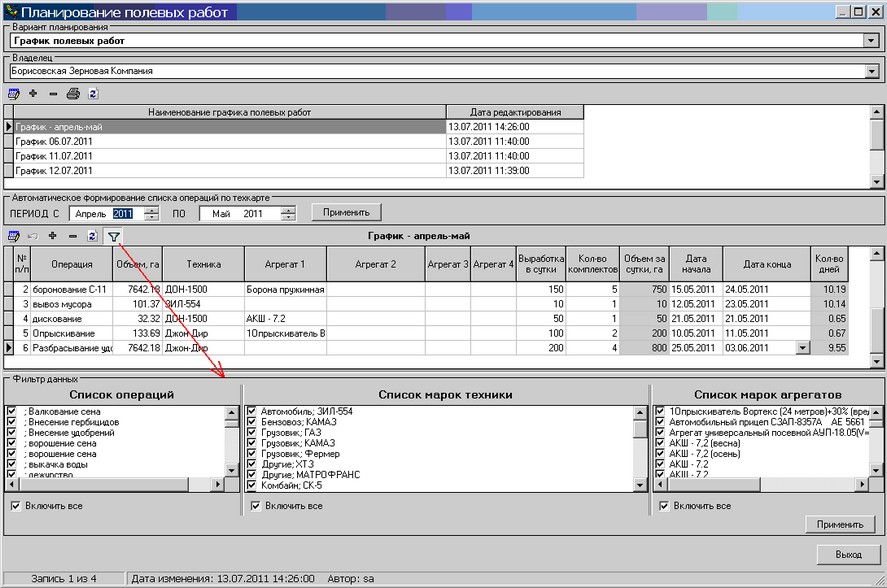The image size is (887, 588).
Task: Click the print icon in schedule toolbar
Action: [73, 94]
